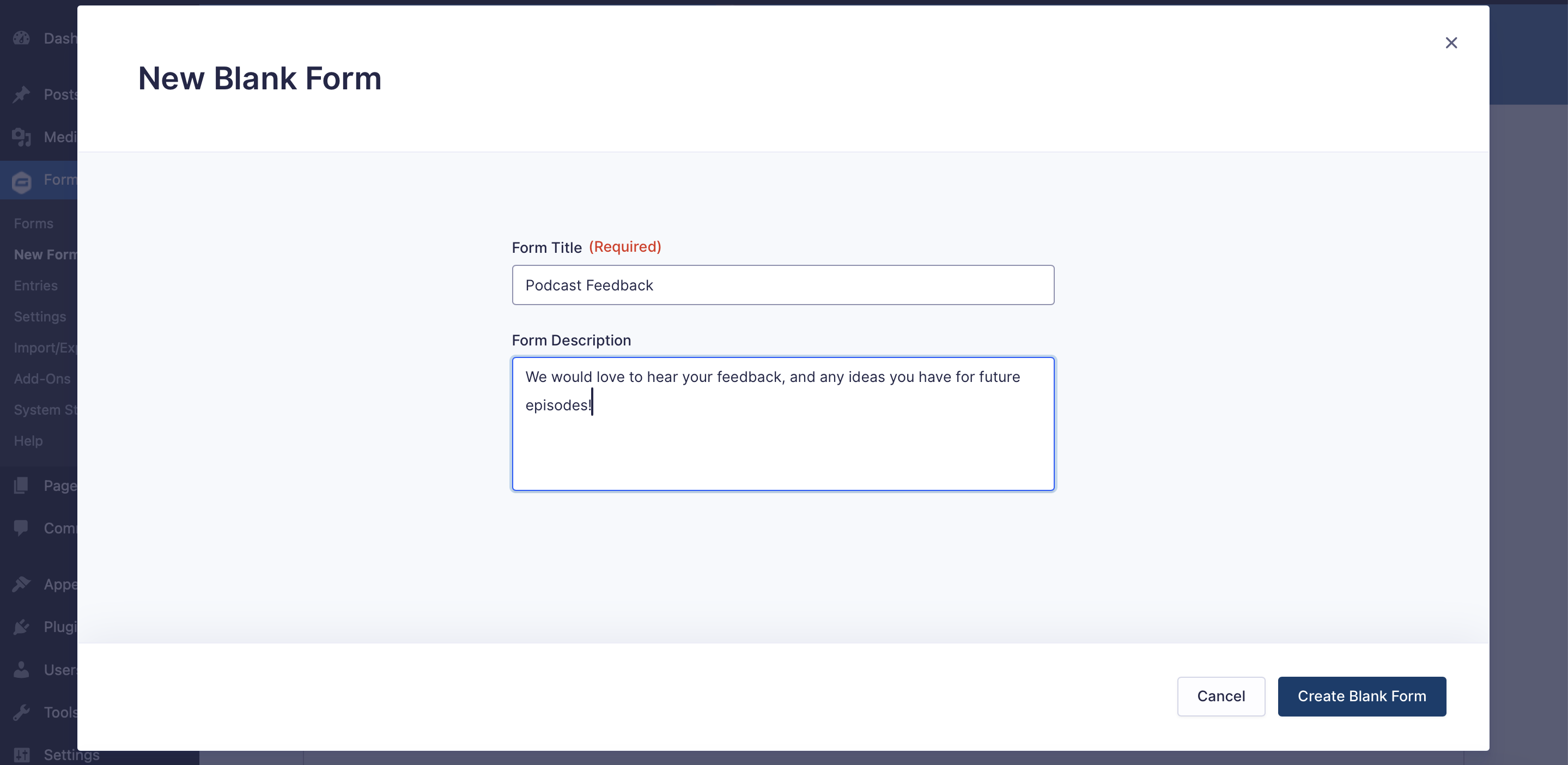Click the Posts pin icon
The width and height of the screenshot is (1568, 765).
[x=21, y=94]
